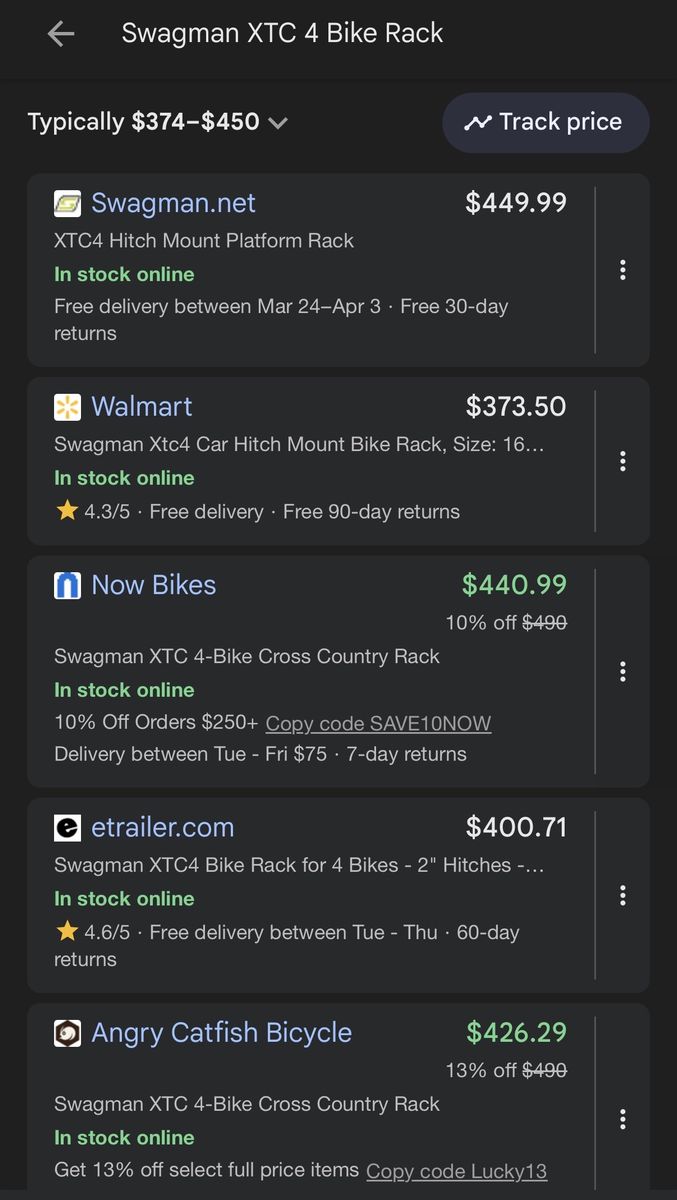
Task: Open the Now Bikes seller link
Action: [153, 585]
